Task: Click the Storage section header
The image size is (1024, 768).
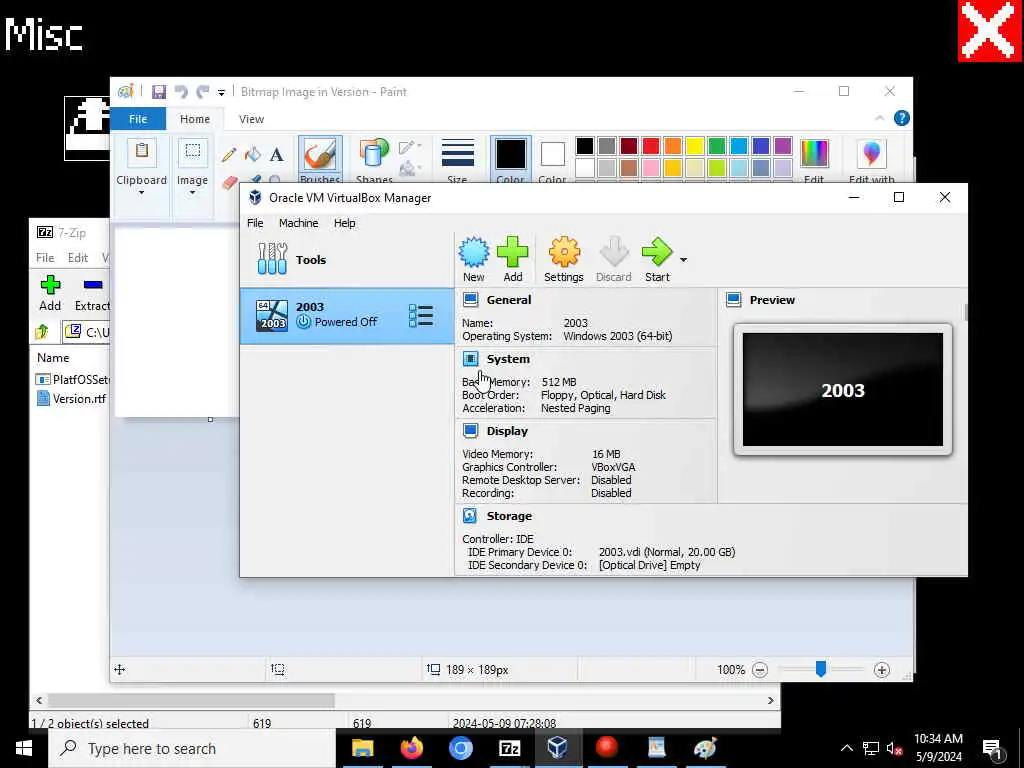Action: (509, 516)
